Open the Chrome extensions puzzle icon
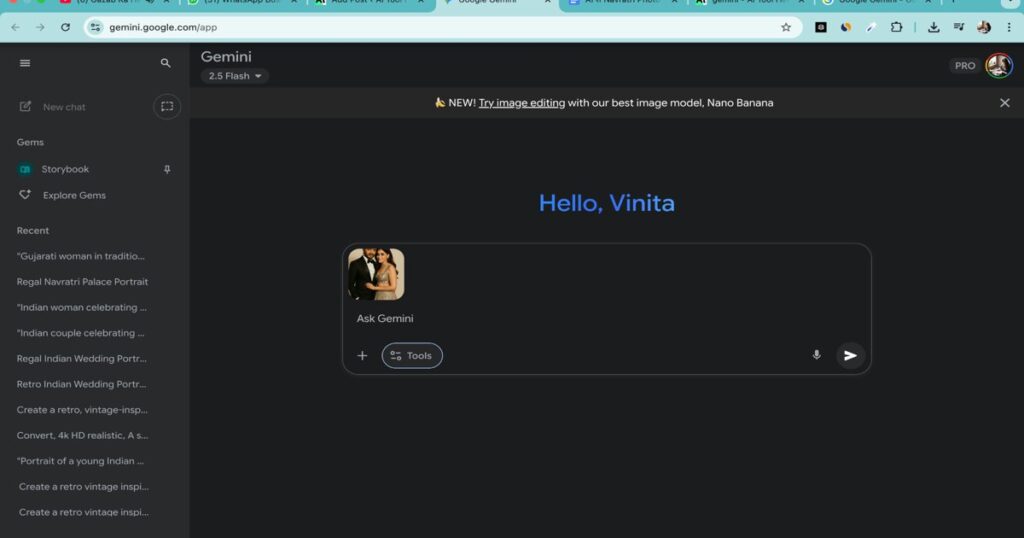Image resolution: width=1024 pixels, height=538 pixels. tap(897, 27)
